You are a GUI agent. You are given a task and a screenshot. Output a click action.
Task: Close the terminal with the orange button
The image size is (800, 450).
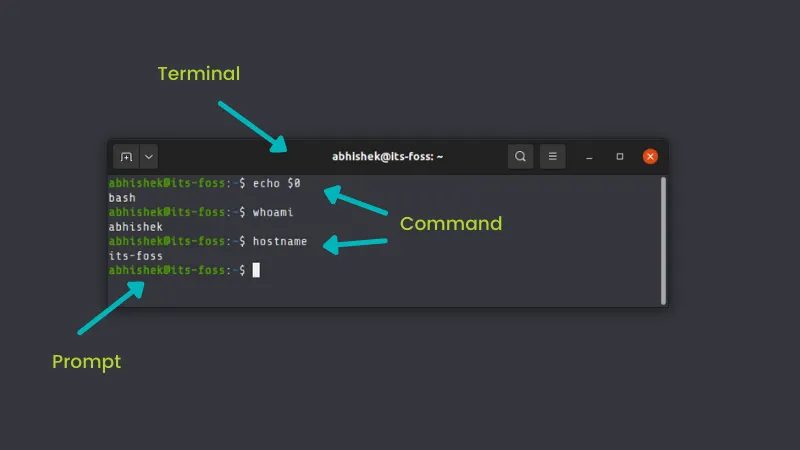coord(650,157)
